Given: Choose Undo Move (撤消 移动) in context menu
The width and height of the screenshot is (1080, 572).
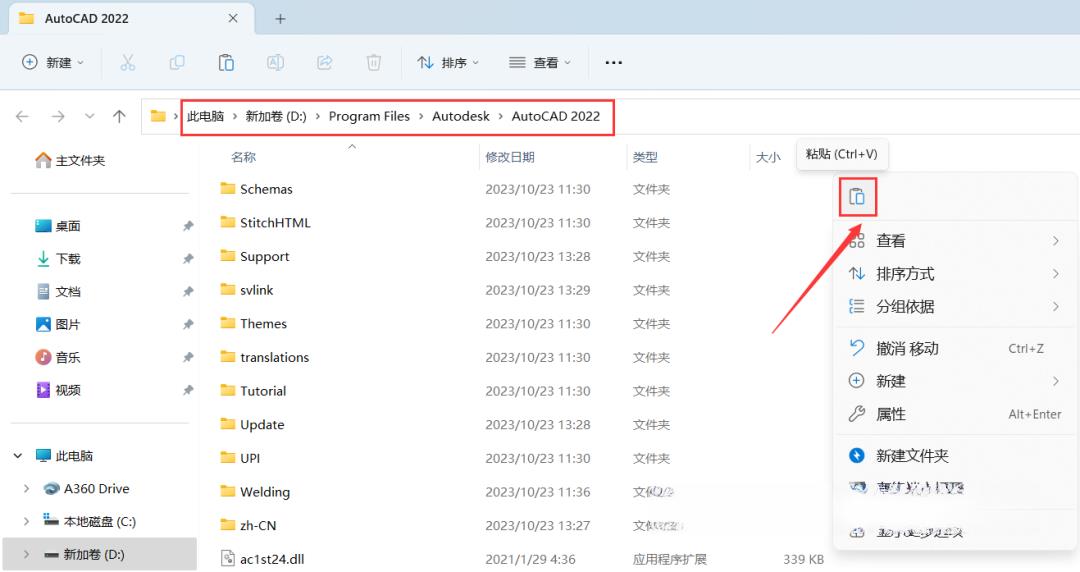Looking at the screenshot, I should [x=955, y=348].
